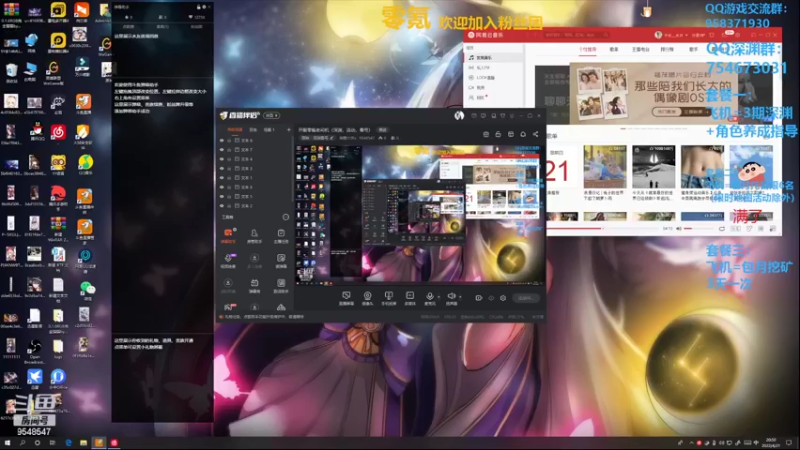Open the Crayon Shin-chan playlist cover
The width and height of the screenshot is (800, 450).
point(751,166)
